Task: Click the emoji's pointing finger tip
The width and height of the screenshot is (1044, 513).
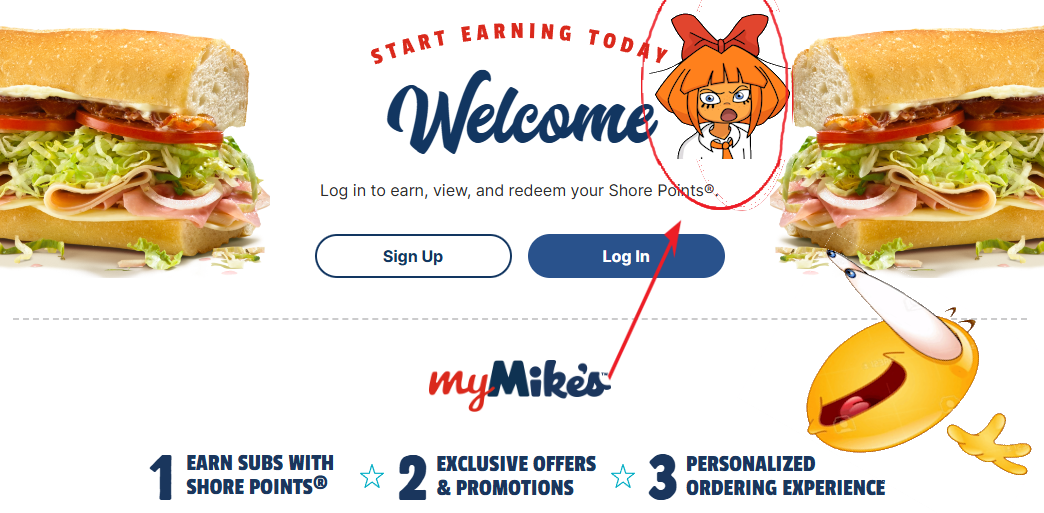Action: [x=836, y=258]
